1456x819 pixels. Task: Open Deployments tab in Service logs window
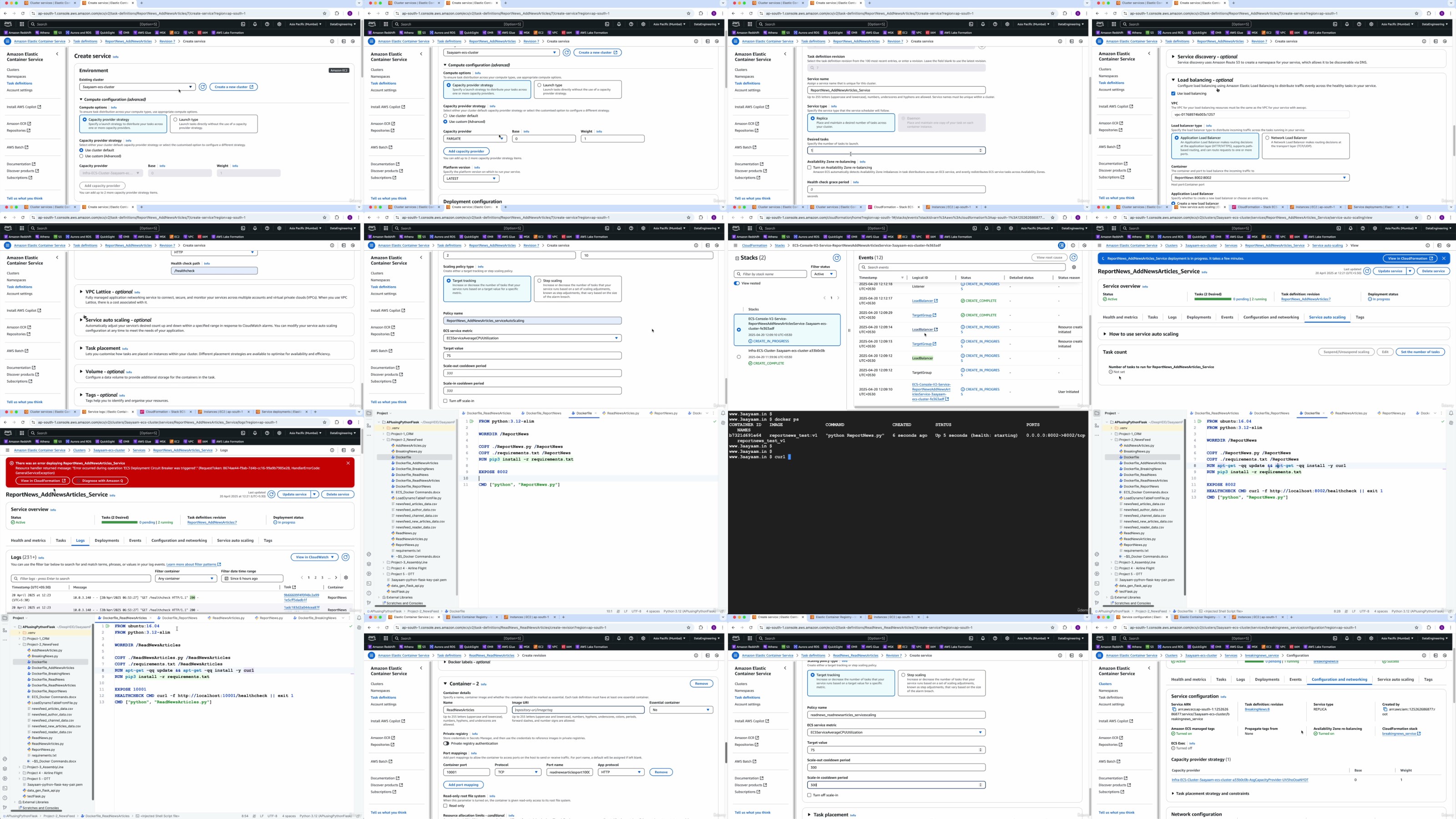pyautogui.click(x=107, y=541)
